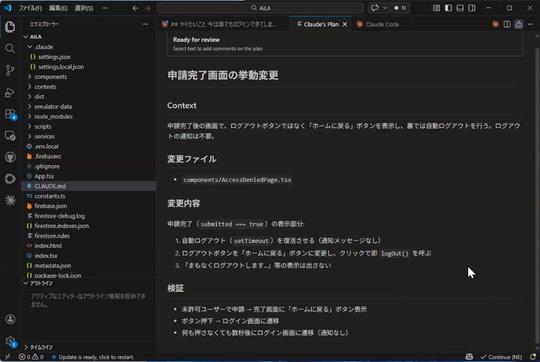
Task: Open the chat icon in title bar
Action: coord(375,8)
